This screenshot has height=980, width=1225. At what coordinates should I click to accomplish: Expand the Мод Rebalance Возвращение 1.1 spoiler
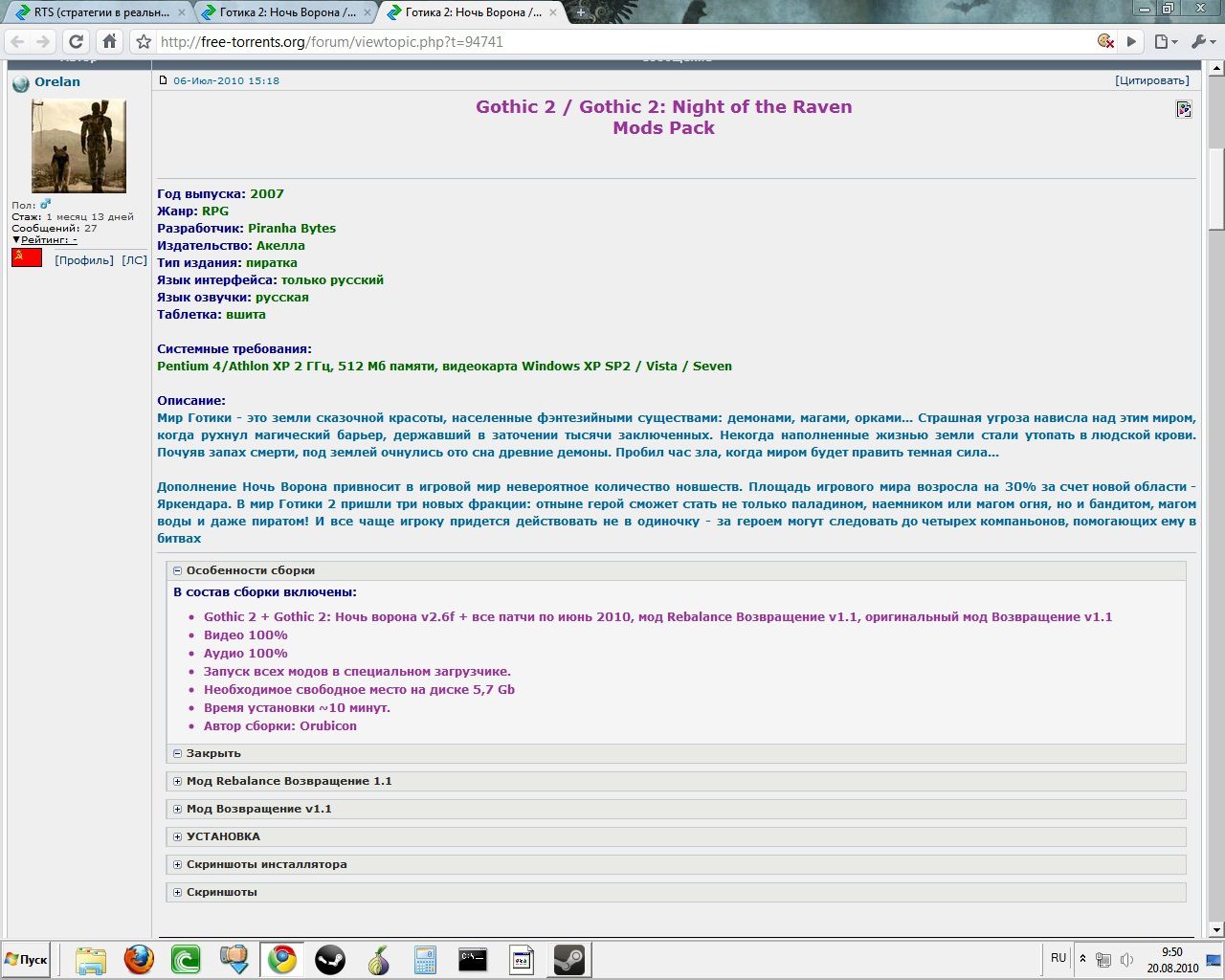[676, 781]
